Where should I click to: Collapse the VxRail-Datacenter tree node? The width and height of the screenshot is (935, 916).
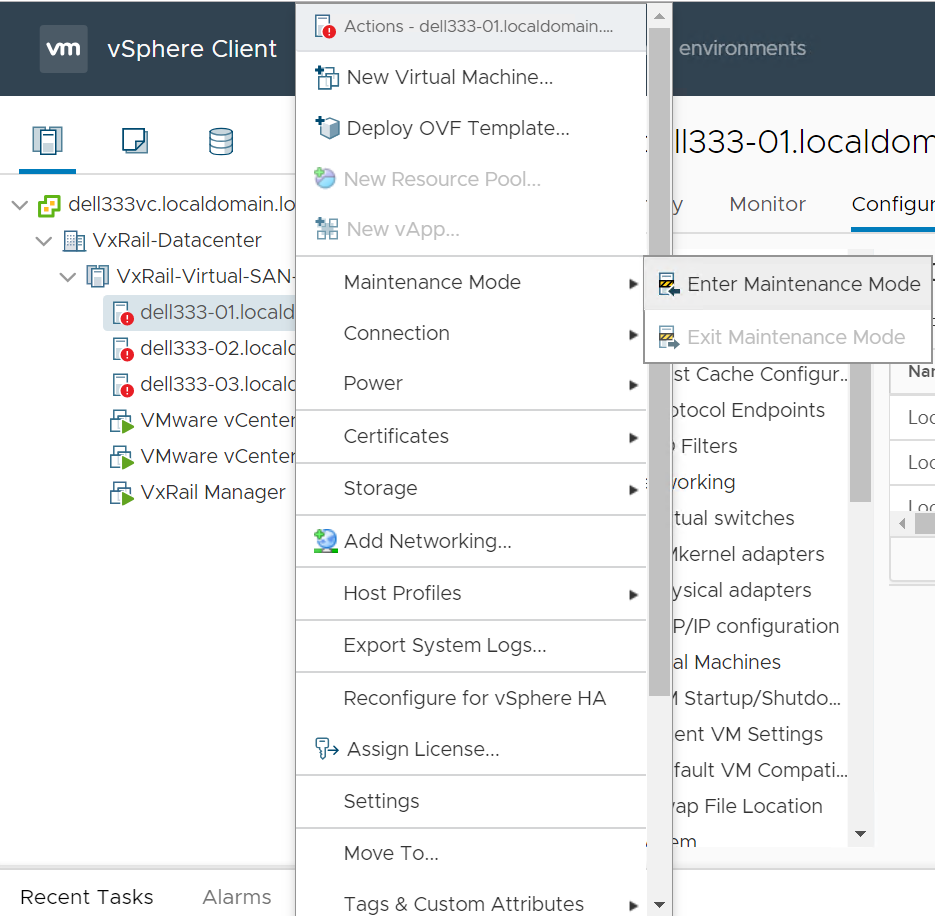pos(44,241)
